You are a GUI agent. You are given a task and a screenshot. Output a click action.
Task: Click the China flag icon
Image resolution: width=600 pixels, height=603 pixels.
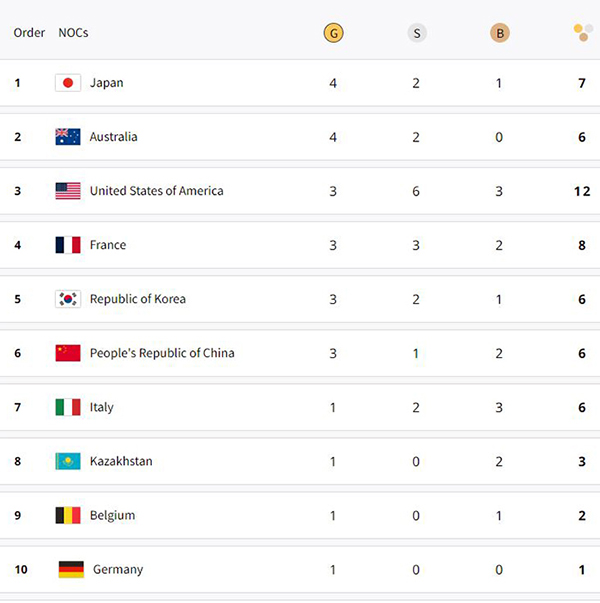tap(68, 353)
